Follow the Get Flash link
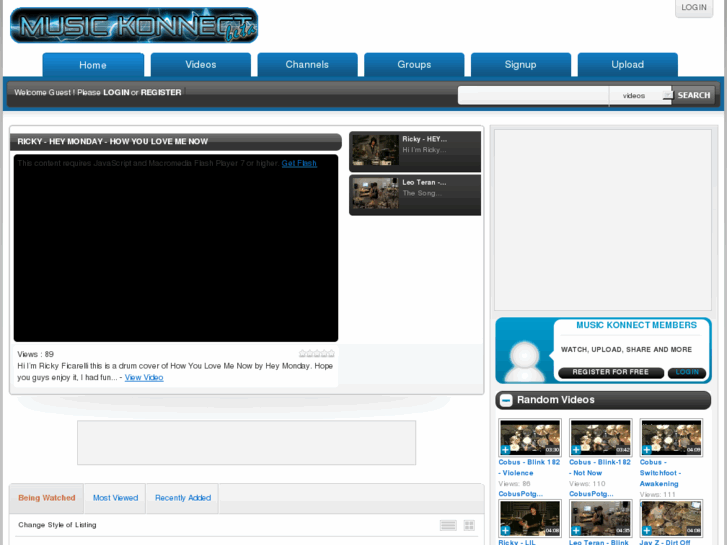727x545 pixels. coord(299,164)
